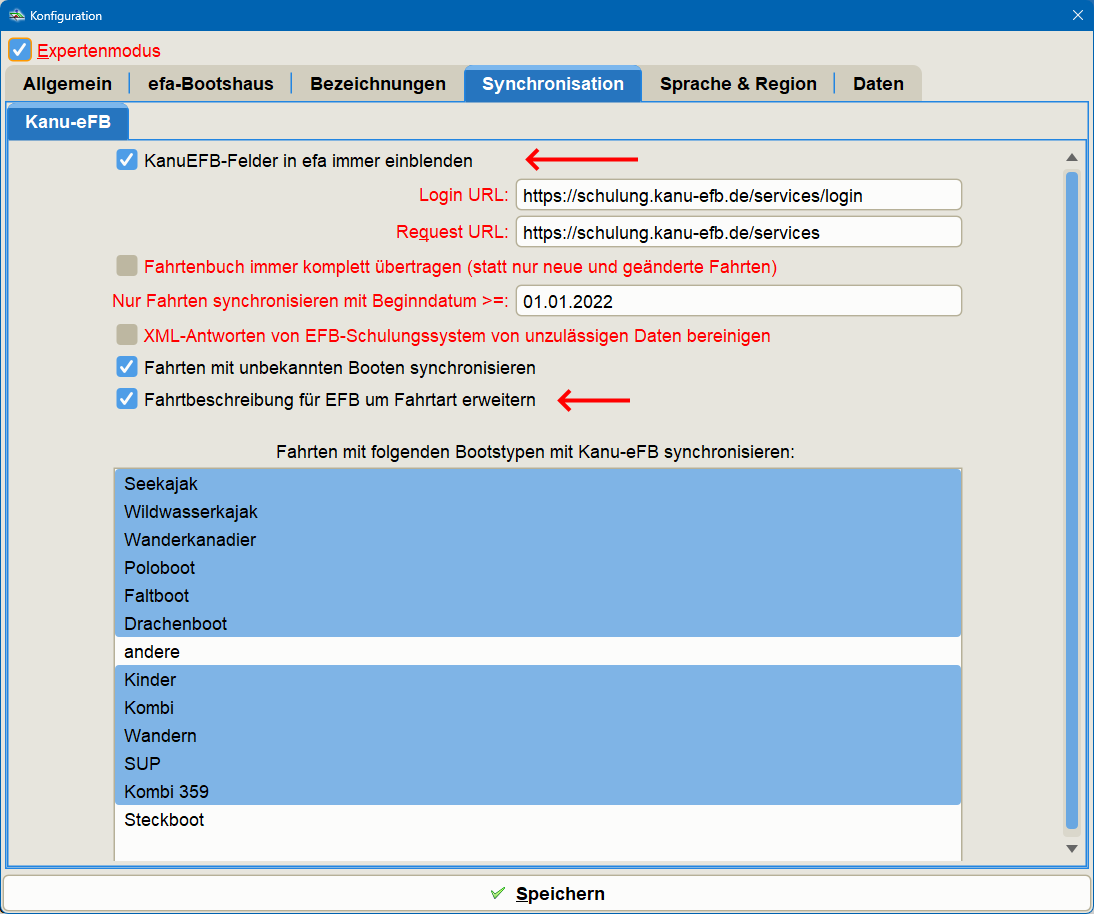Toggle the Expertenmodus checkbox
Image resolution: width=1094 pixels, height=914 pixels.
[20, 50]
